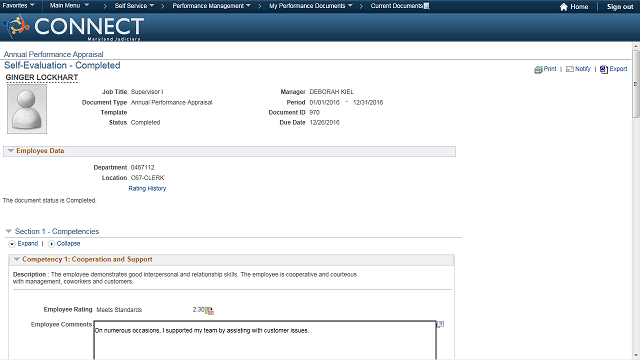Open the rating description icon beside 2.30

209,311
